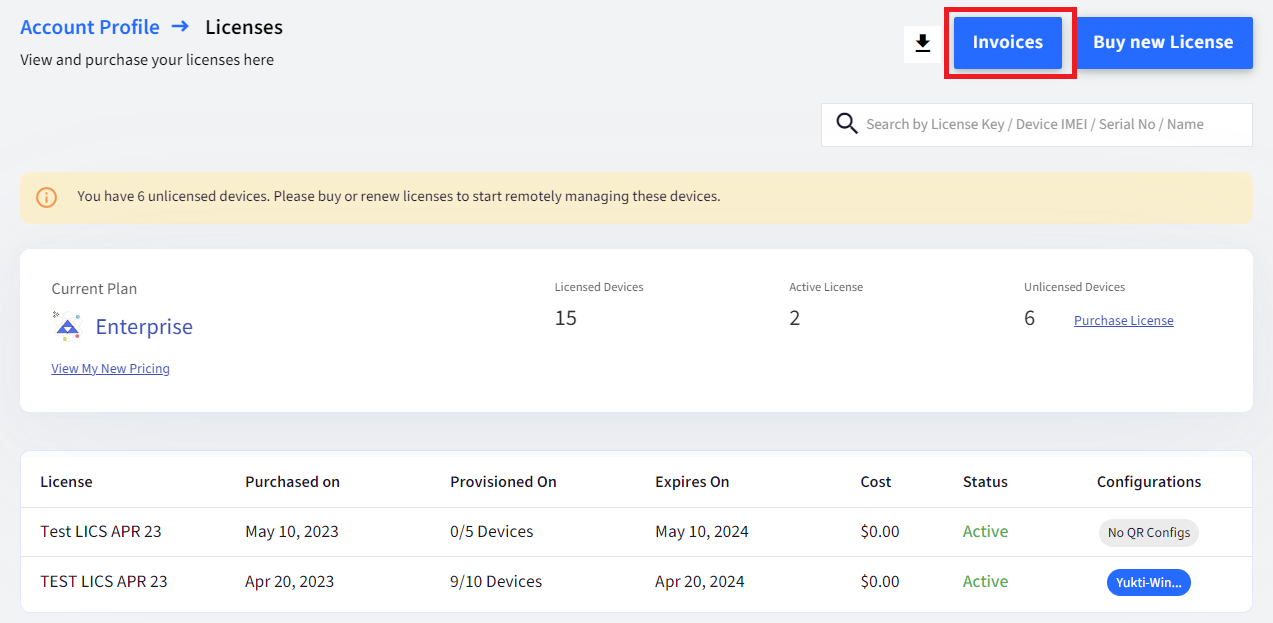
Task: Click the Current Plan label
Action: point(94,289)
